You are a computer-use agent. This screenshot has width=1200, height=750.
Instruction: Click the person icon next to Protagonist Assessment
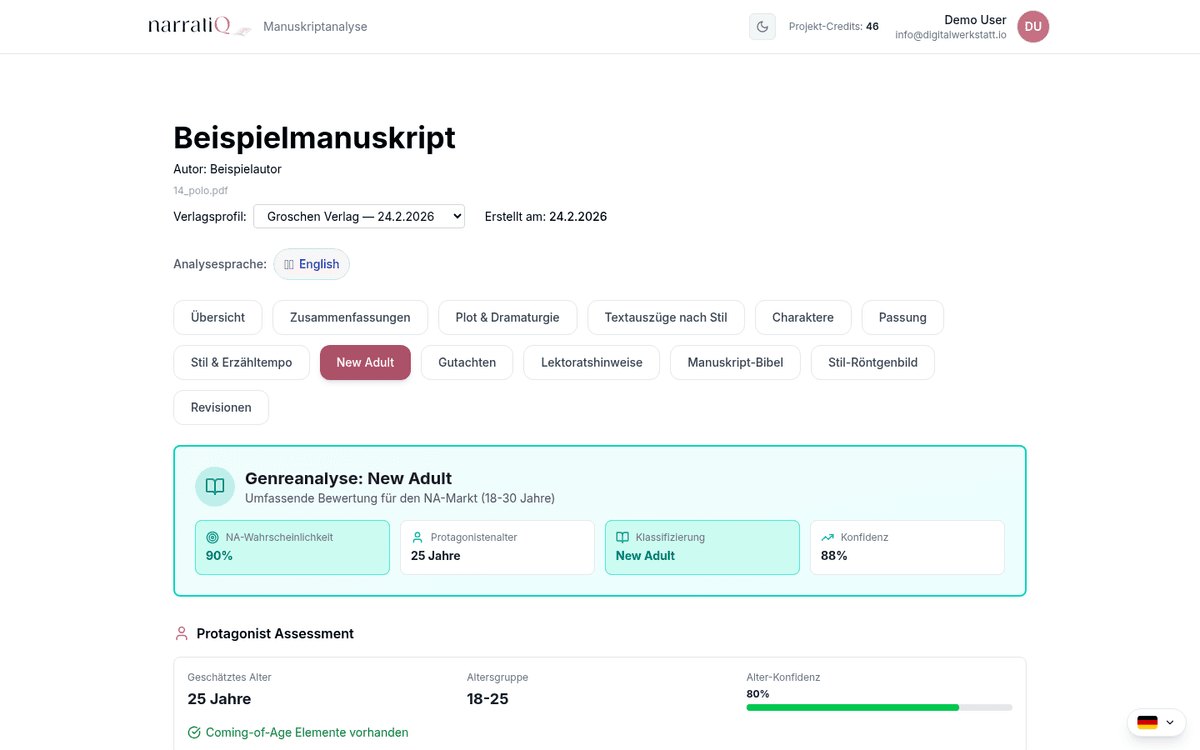tap(181, 633)
